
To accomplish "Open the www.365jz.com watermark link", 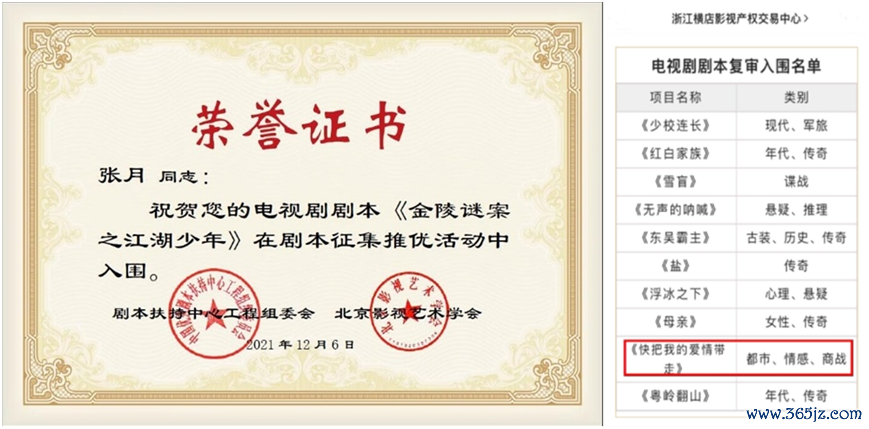I will (803, 413).
